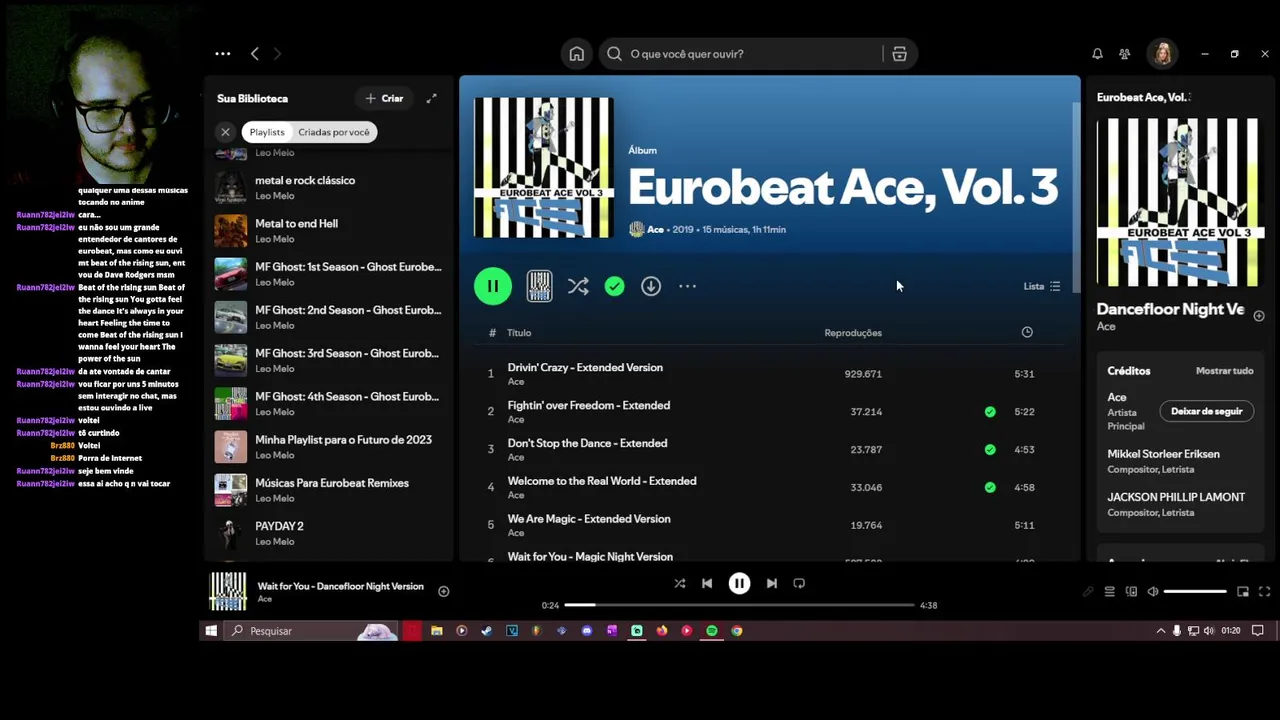This screenshot has width=1280, height=720.
Task: Open MF Ghost: 1st Season playlist
Action: coord(330,274)
